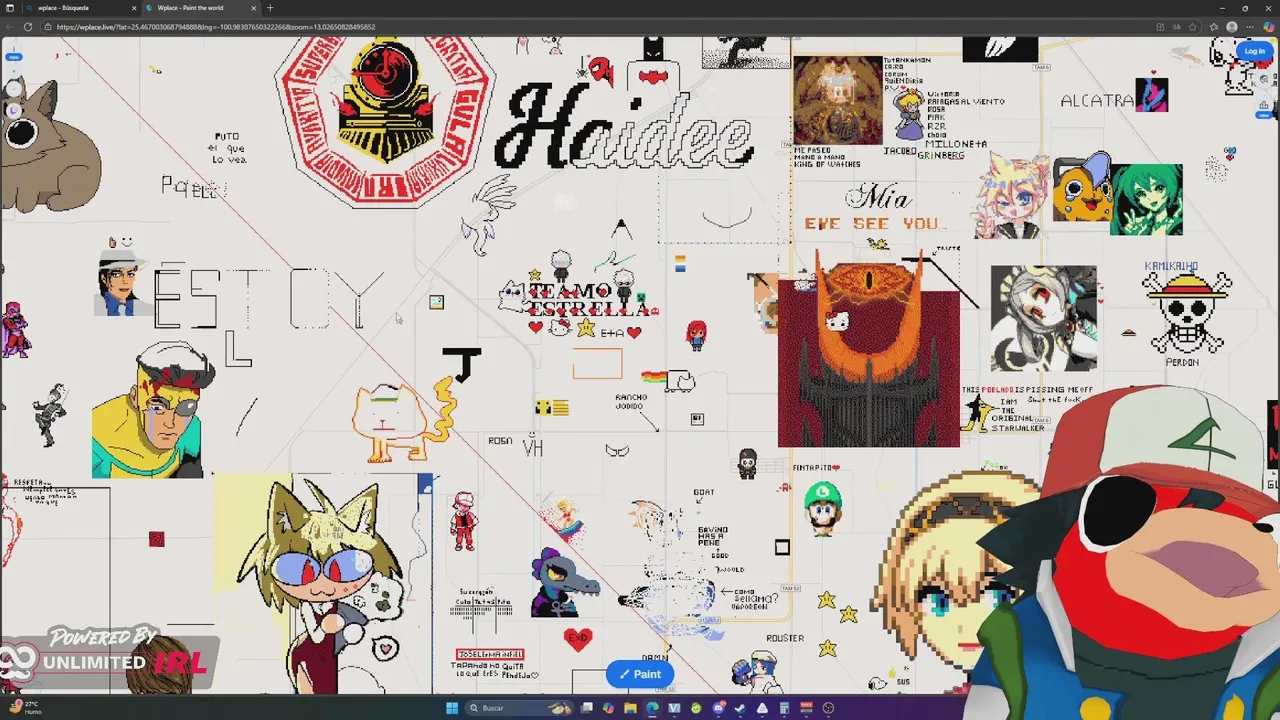Open the weather widget in the taskbar
Viewport: 1280px width, 720px height.
coord(25,708)
